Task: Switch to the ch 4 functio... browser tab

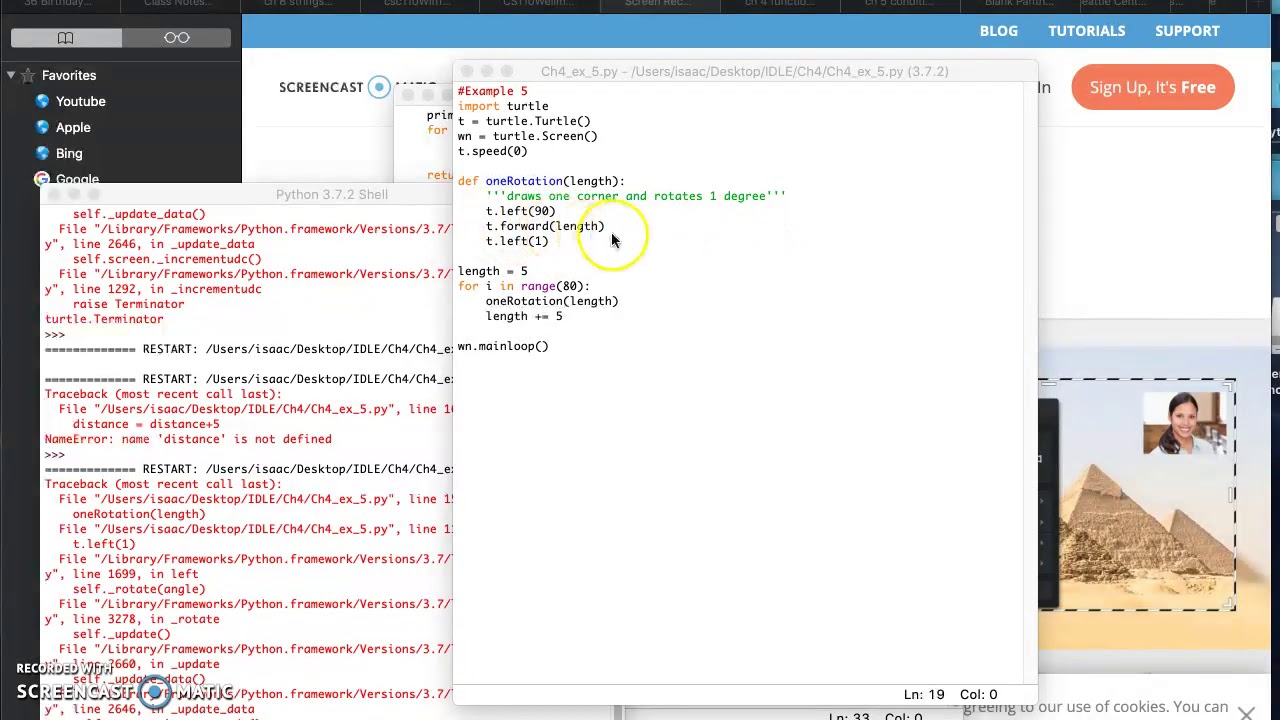Action: tap(779, 4)
